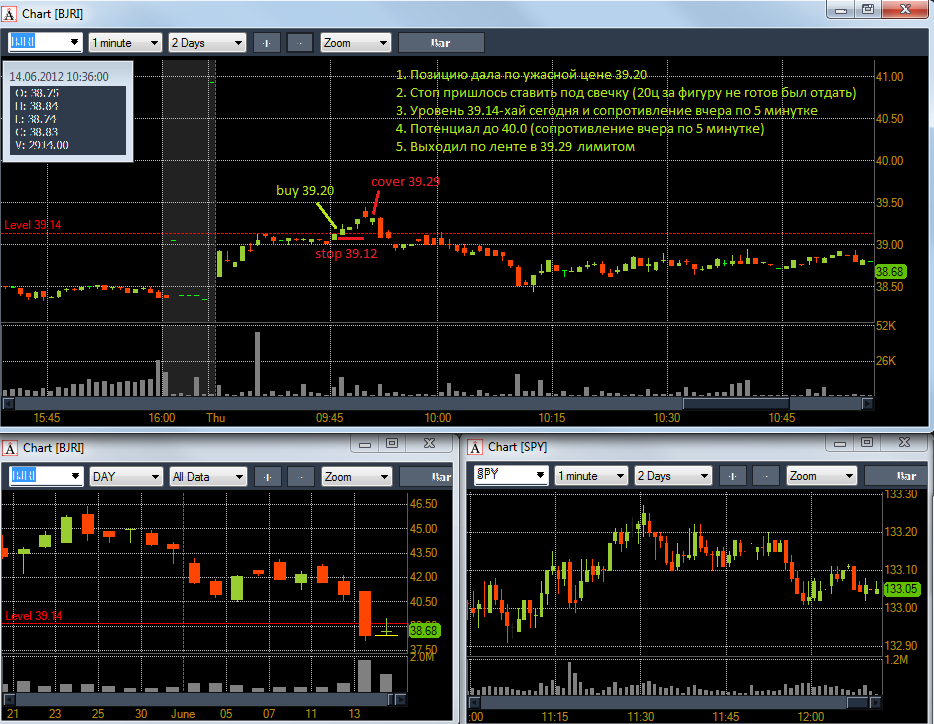Close the daily BJRI chart window
Viewport: 934px width, 724px height.
(429, 444)
